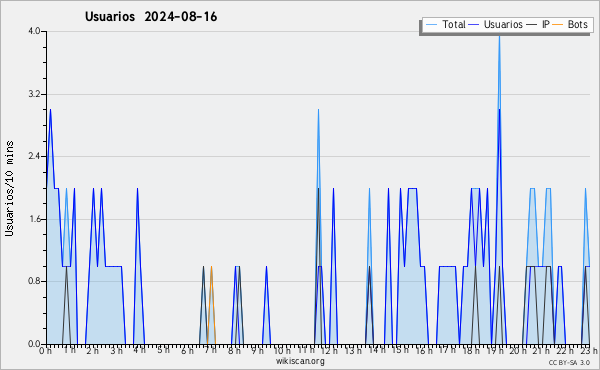Image resolution: width=600 pixels, height=370 pixels.
Task: Click the light blue Total legend line
Action: click(431, 25)
